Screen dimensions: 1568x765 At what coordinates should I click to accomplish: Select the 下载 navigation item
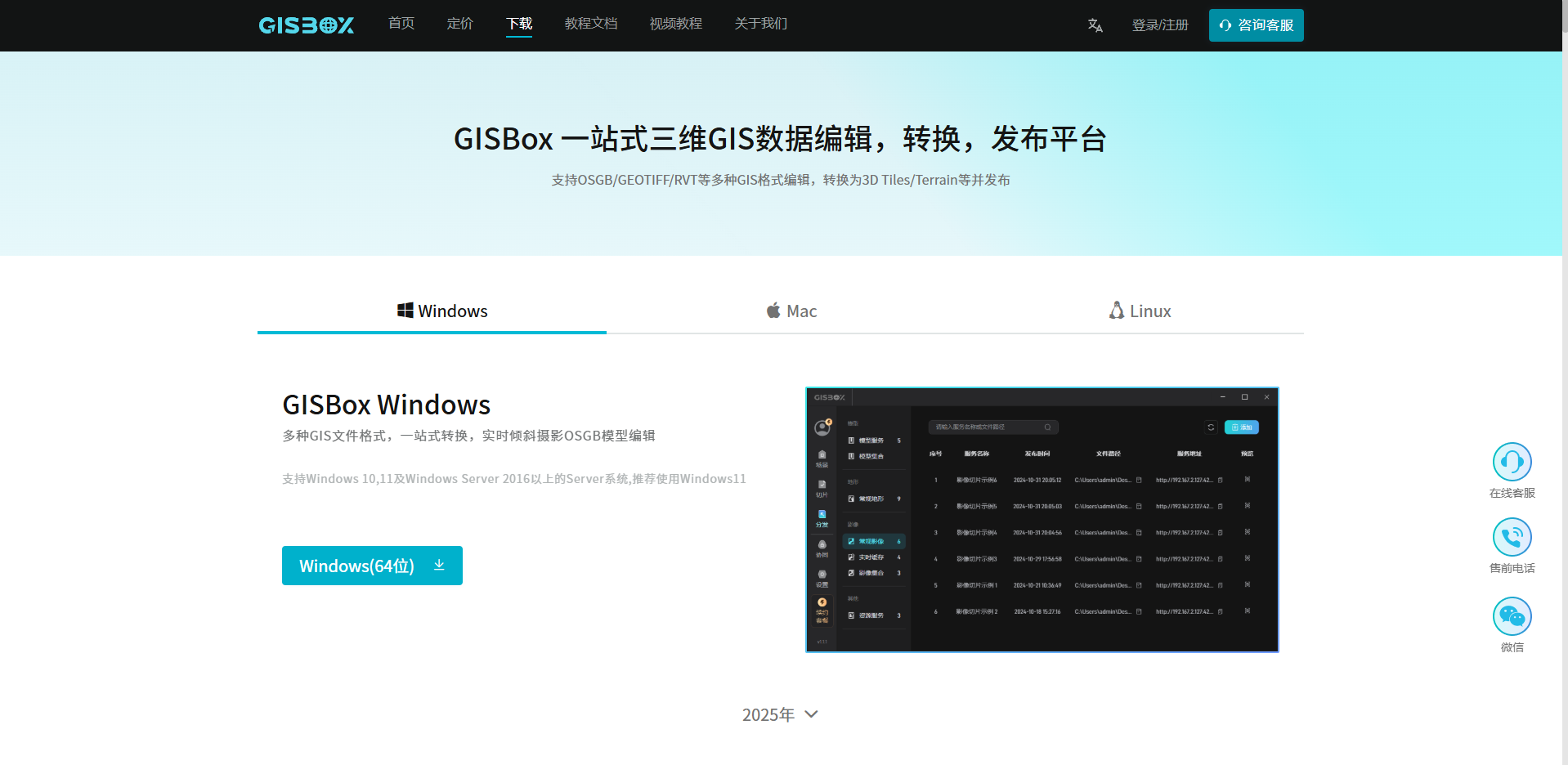tap(519, 24)
